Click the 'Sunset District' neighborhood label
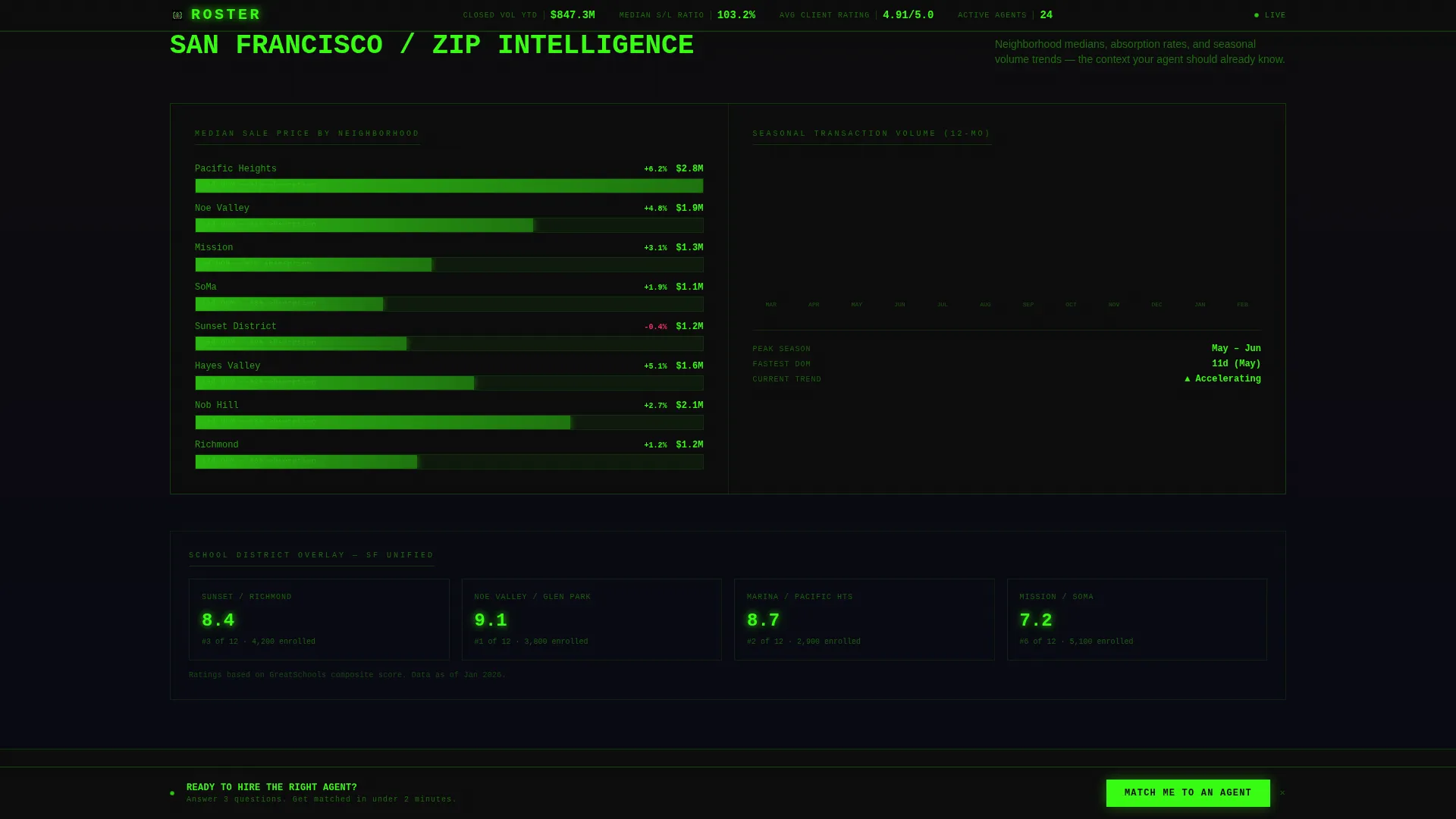 click(235, 327)
